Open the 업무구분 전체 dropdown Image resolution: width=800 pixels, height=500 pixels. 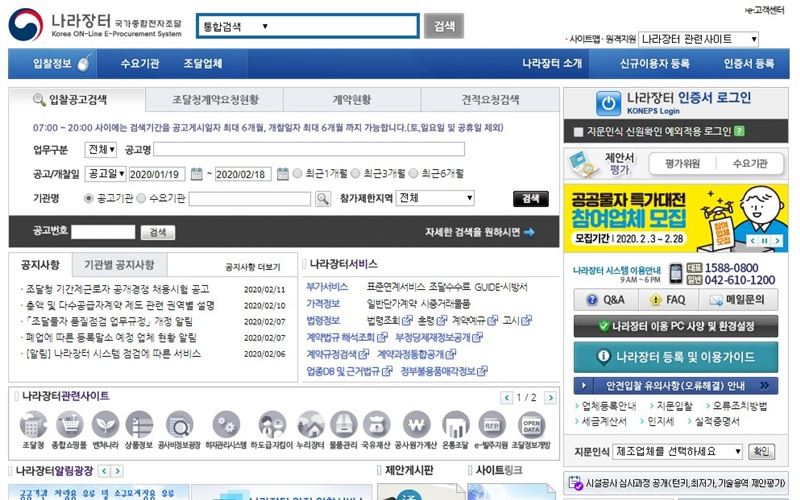[101, 149]
